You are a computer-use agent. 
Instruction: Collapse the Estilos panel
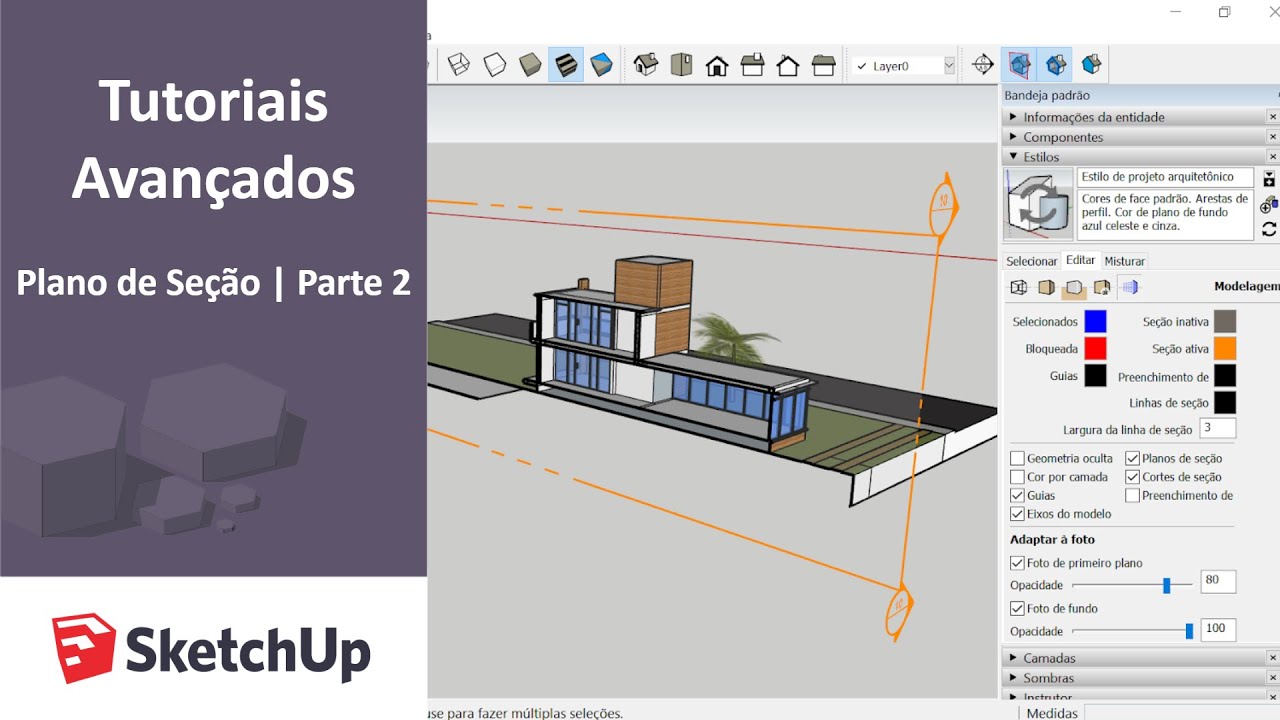coord(1013,157)
